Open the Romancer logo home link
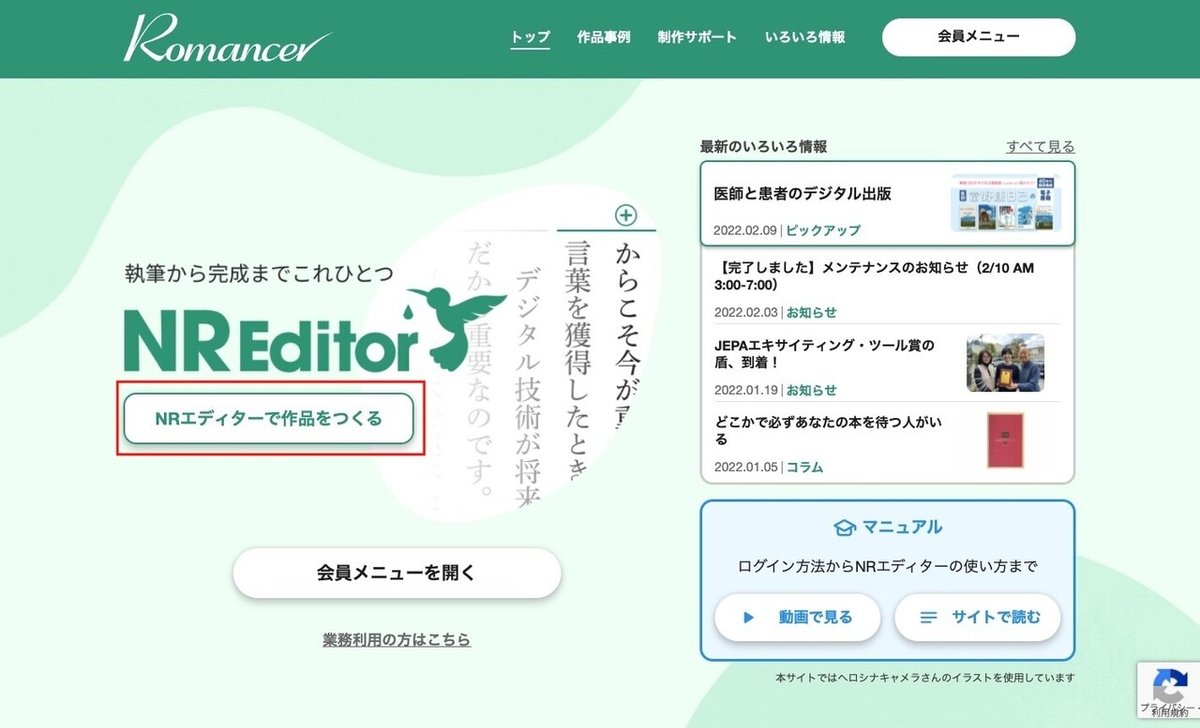 [228, 38]
